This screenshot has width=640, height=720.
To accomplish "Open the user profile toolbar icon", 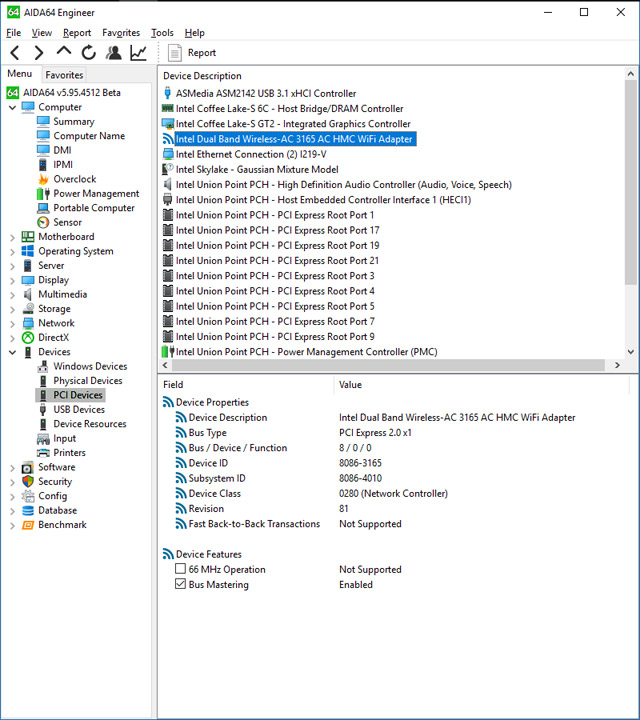I will pos(113,53).
